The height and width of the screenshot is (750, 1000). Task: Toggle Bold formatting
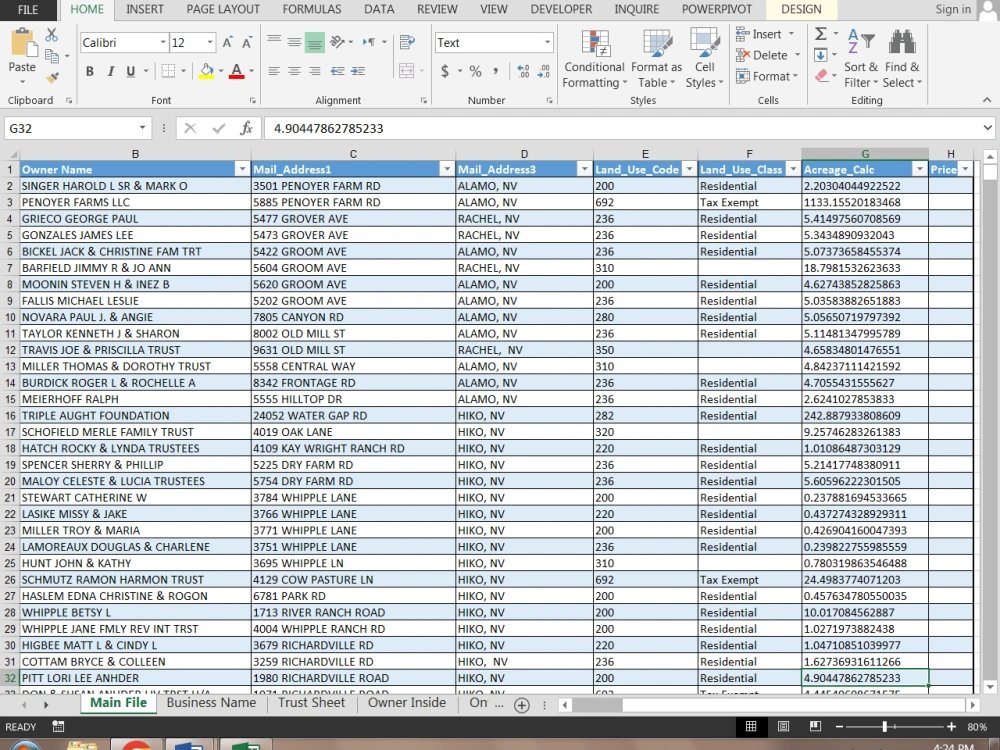(90, 71)
